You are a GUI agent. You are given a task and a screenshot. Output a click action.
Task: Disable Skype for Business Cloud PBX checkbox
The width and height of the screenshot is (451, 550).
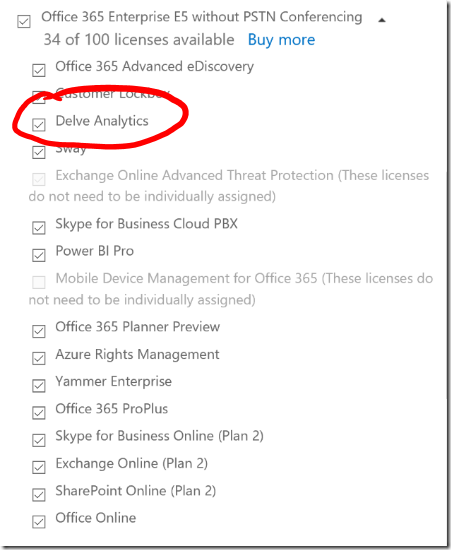[x=39, y=228]
